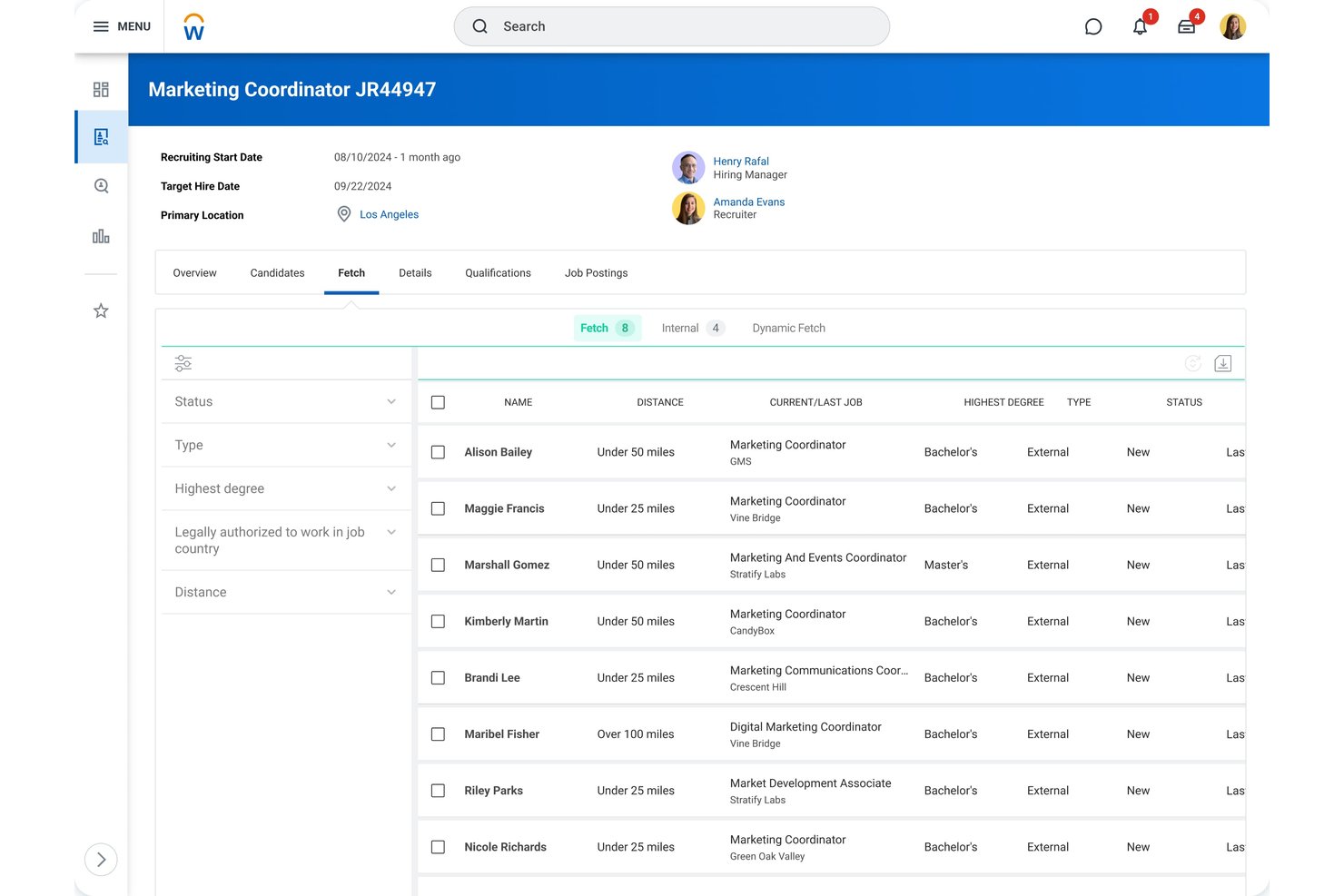
Task: Click the refresh icon above the table
Action: pos(1193,363)
